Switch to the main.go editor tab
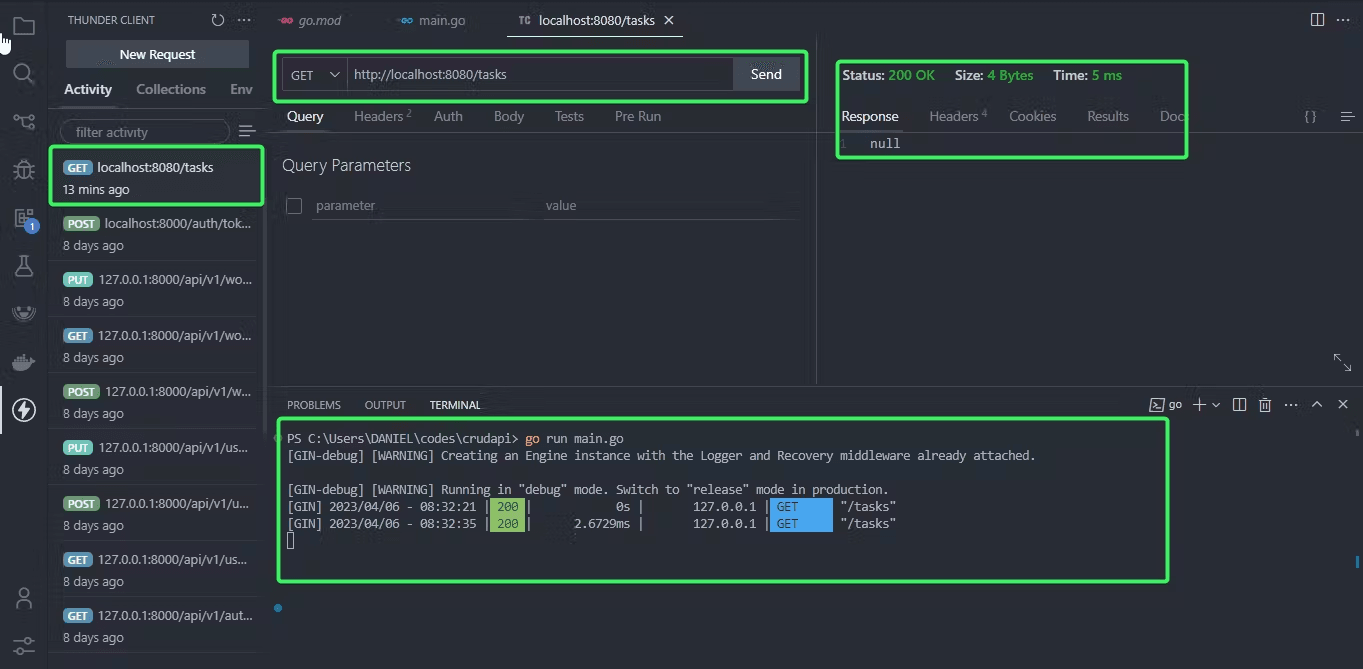Image resolution: width=1363 pixels, height=669 pixels. (x=432, y=20)
